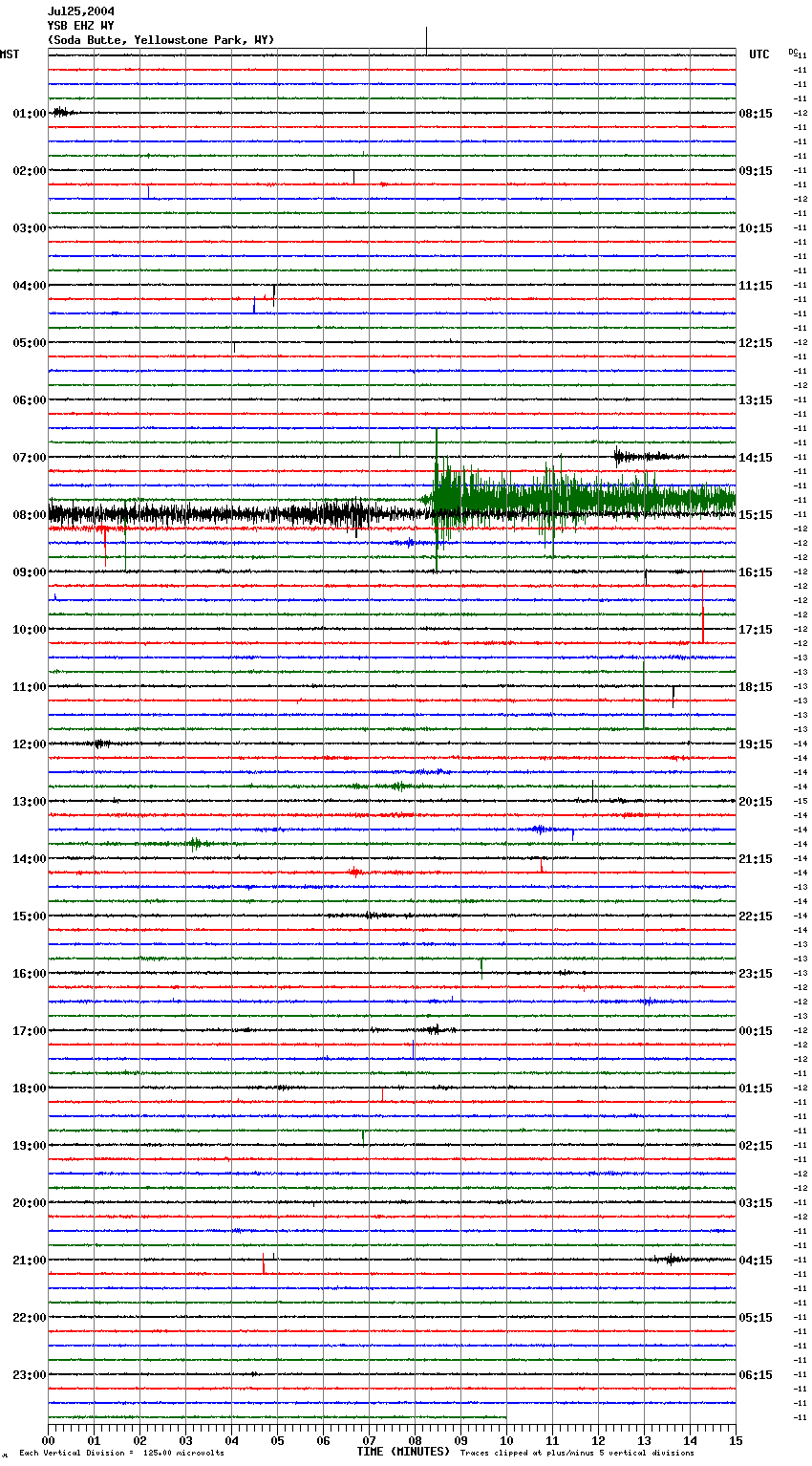This screenshot has width=812, height=1466.
Task: Click the 08:00 MST time label
Action: point(30,515)
